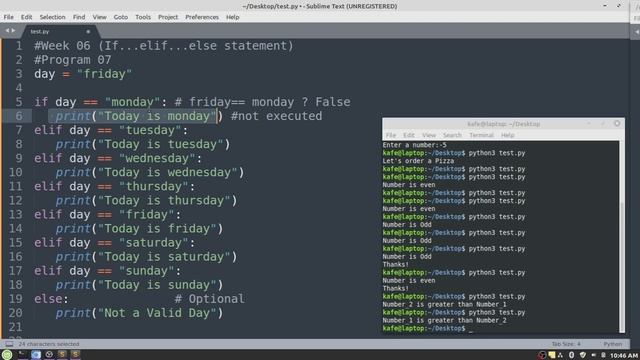Click the terminal prompt at the bottom line

pos(424,329)
